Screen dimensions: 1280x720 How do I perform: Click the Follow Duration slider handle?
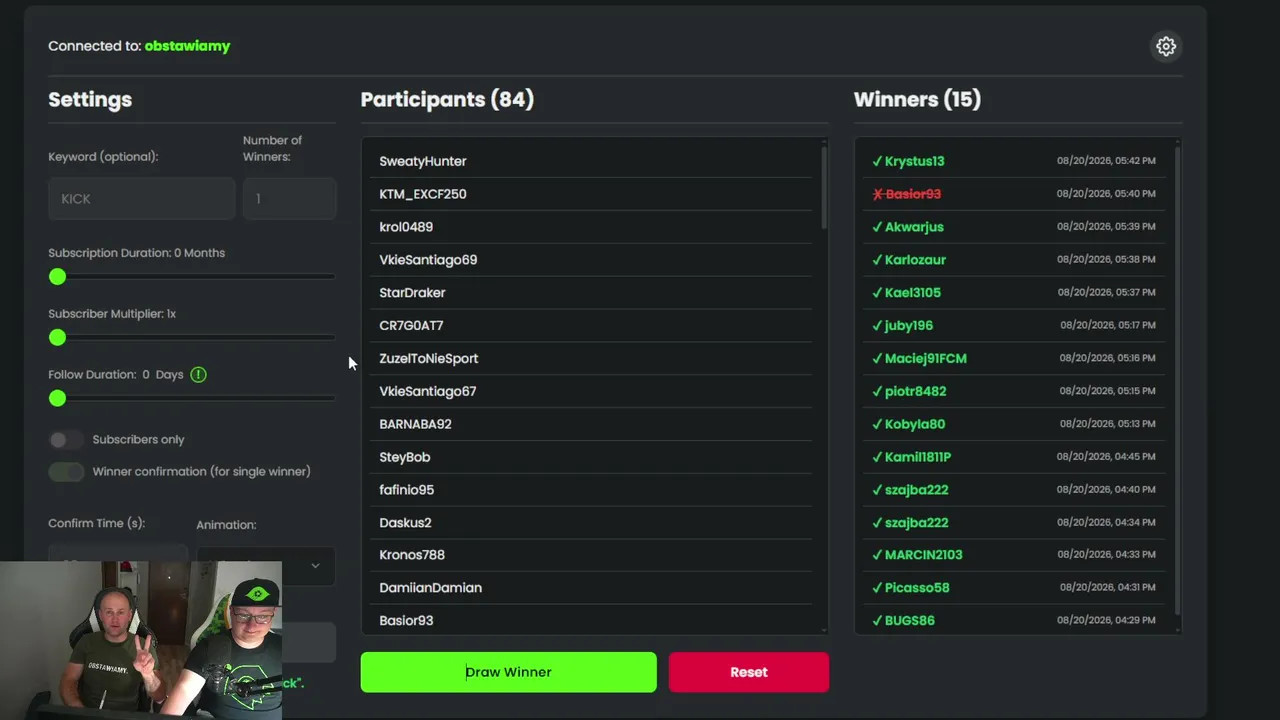tap(57, 399)
